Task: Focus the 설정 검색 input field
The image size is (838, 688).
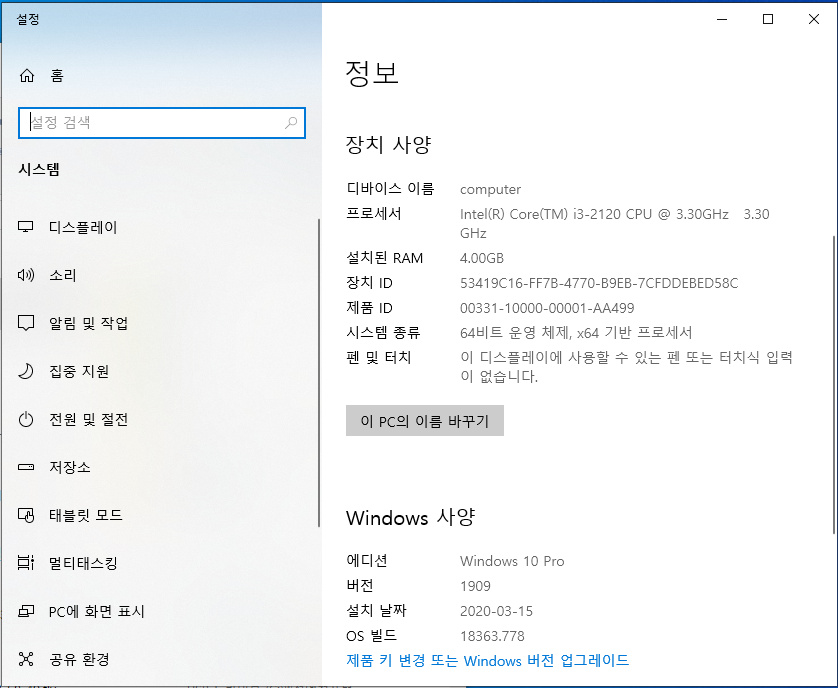Action: click(x=162, y=123)
